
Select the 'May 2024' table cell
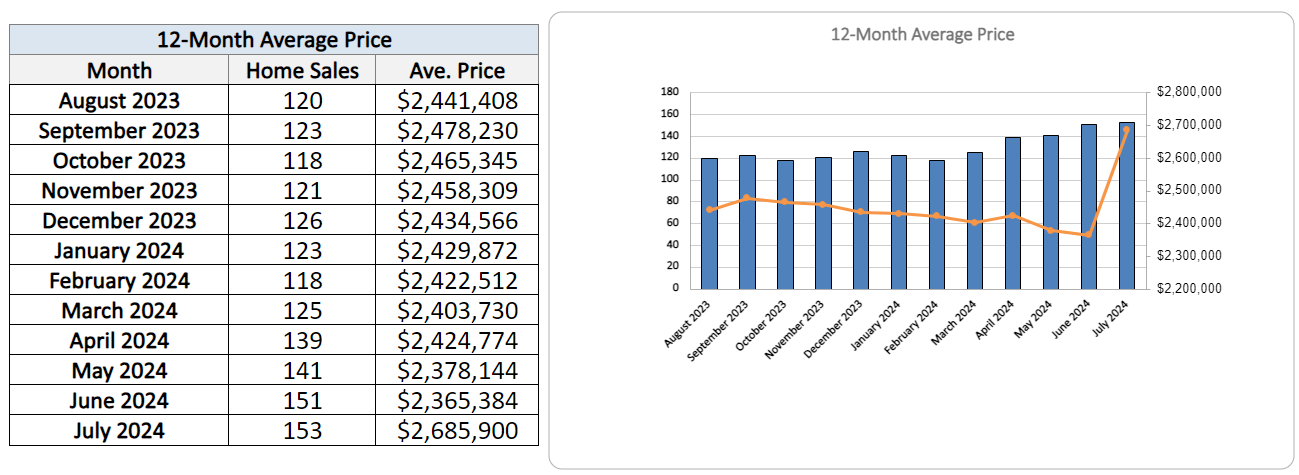click(x=119, y=370)
